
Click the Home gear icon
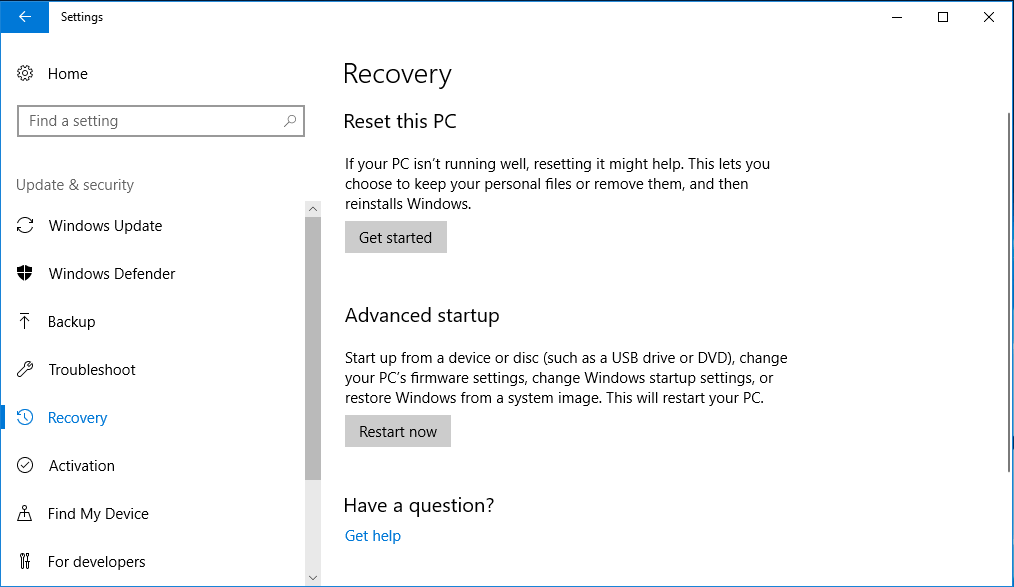(25, 73)
